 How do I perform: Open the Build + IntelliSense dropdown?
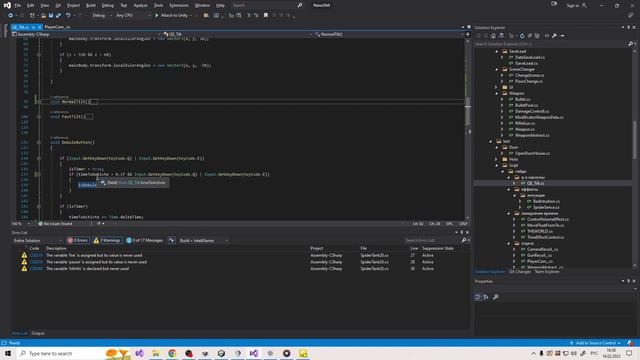pyautogui.click(x=203, y=240)
